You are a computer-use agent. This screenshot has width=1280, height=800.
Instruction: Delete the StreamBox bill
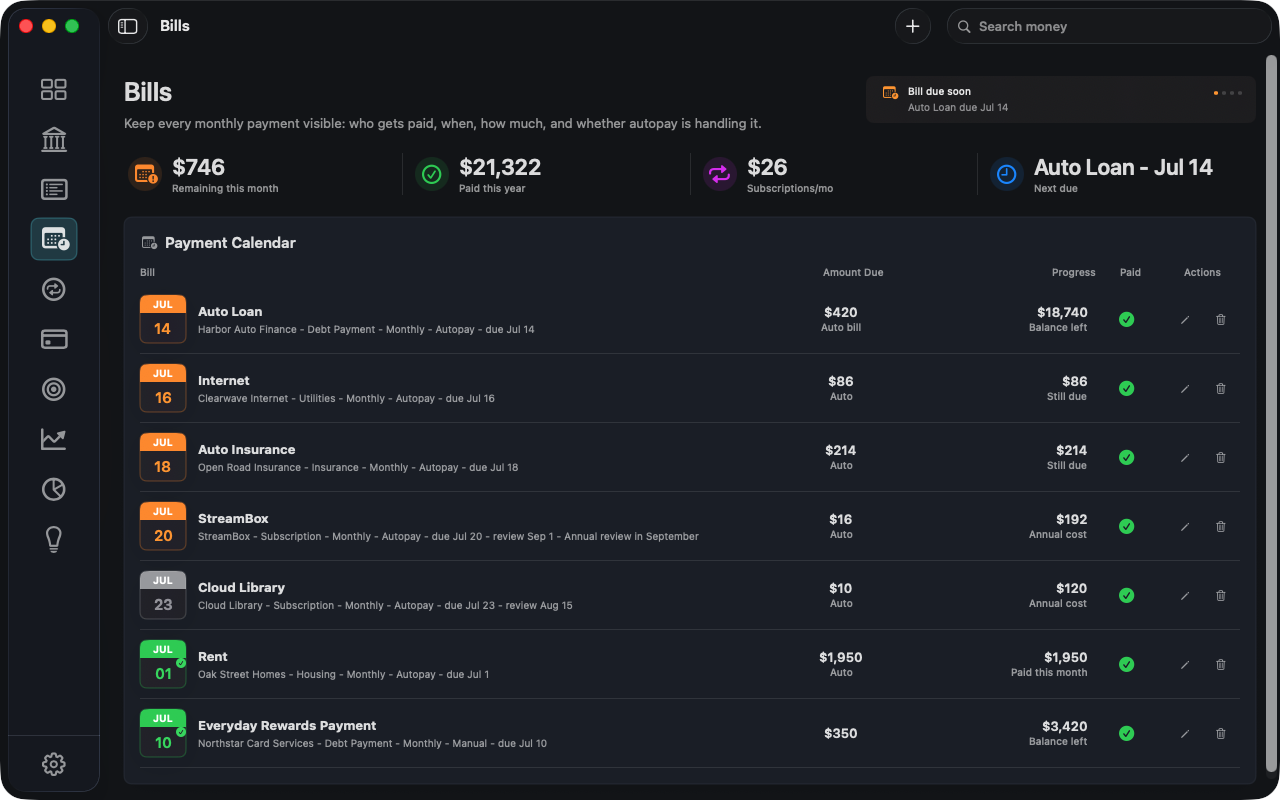(1220, 527)
